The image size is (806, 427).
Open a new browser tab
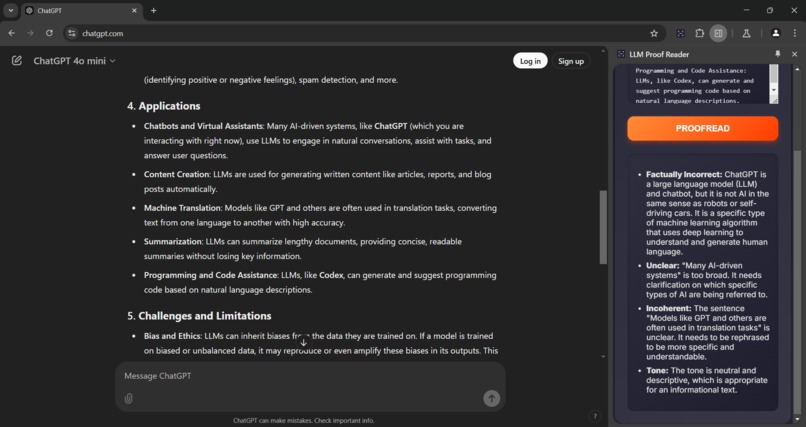pos(153,10)
